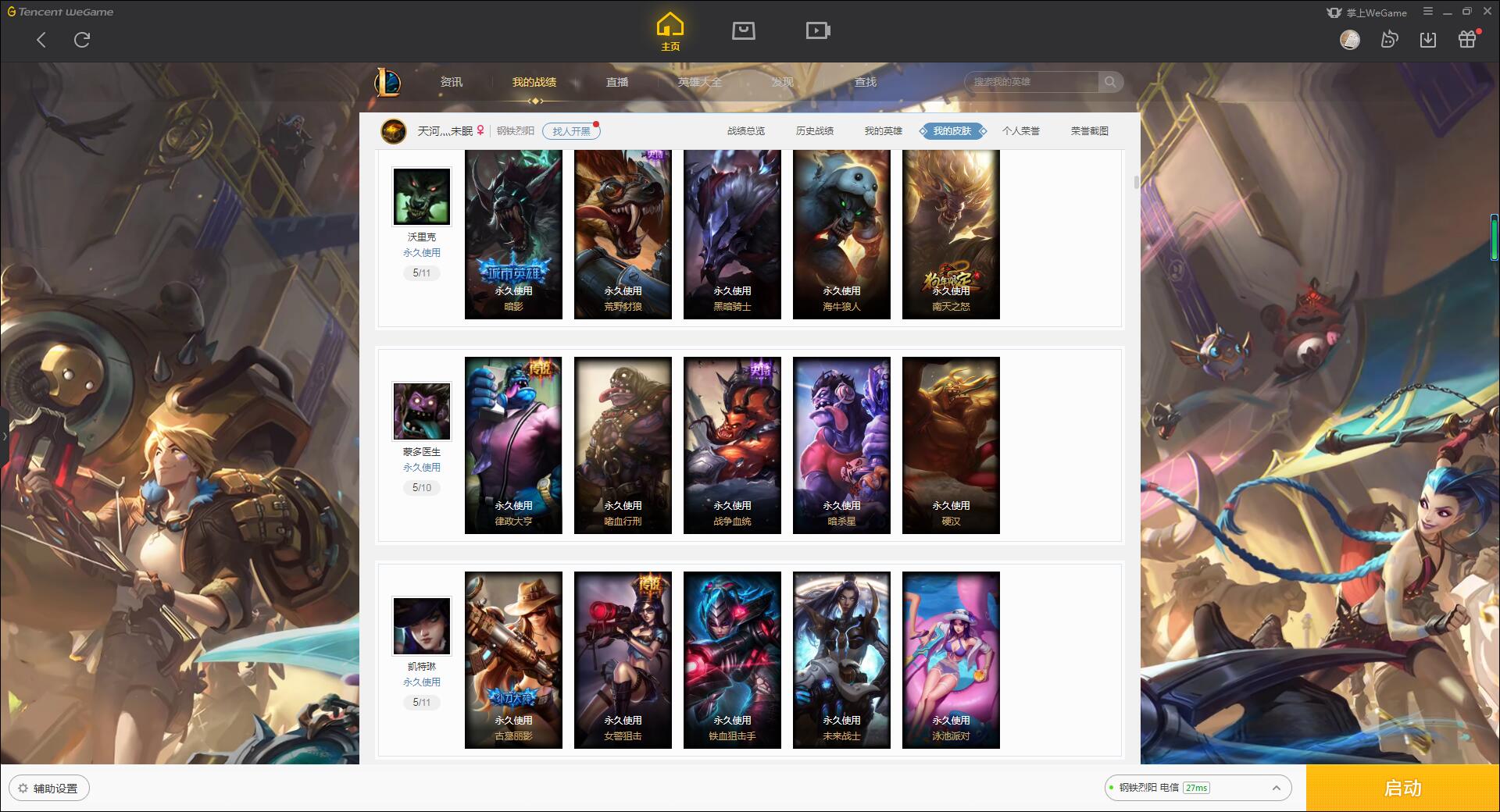Switch to 战绩总览 sub-tab
The image size is (1500, 812).
tap(746, 131)
